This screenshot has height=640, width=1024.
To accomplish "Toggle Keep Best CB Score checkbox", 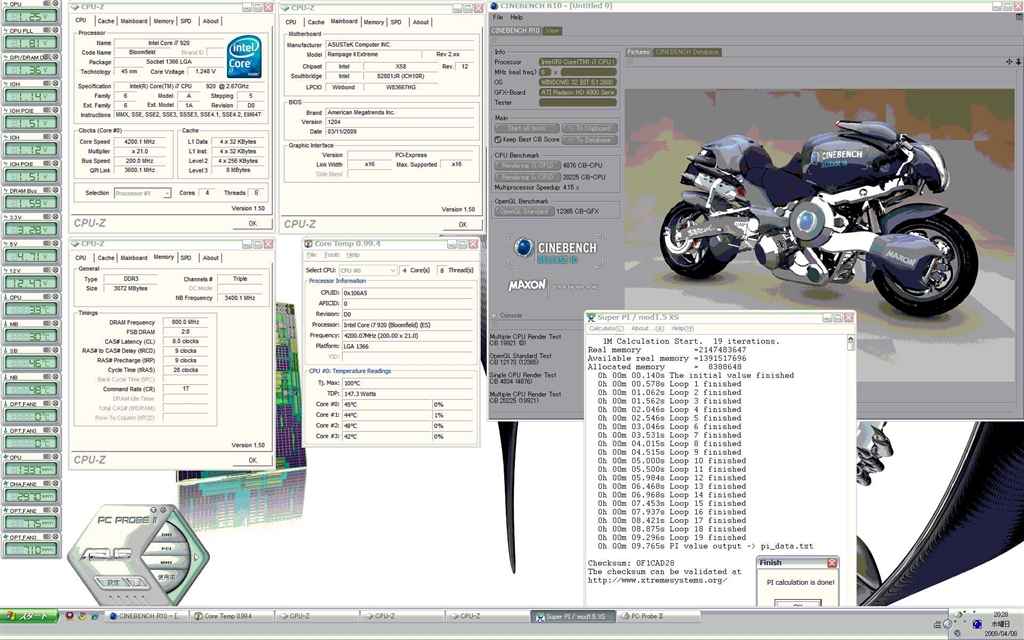I will (x=497, y=140).
